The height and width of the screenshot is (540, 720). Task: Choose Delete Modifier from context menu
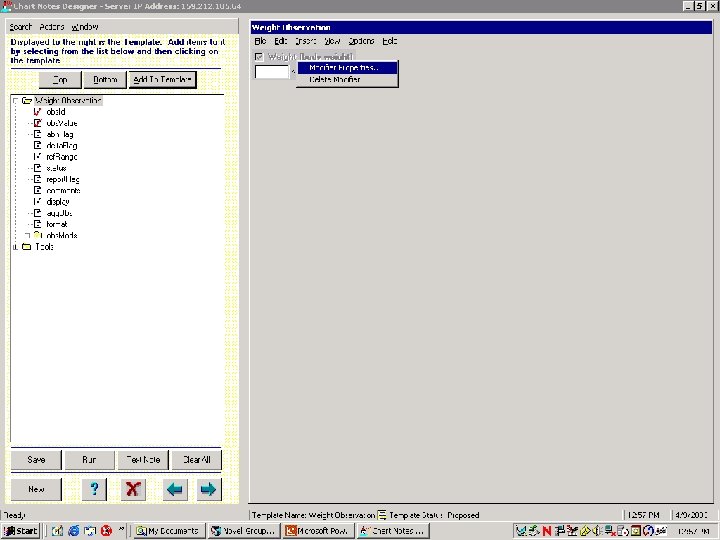pos(348,79)
